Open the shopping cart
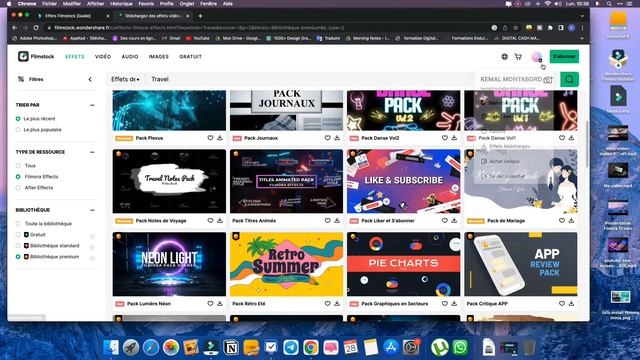 tap(518, 57)
